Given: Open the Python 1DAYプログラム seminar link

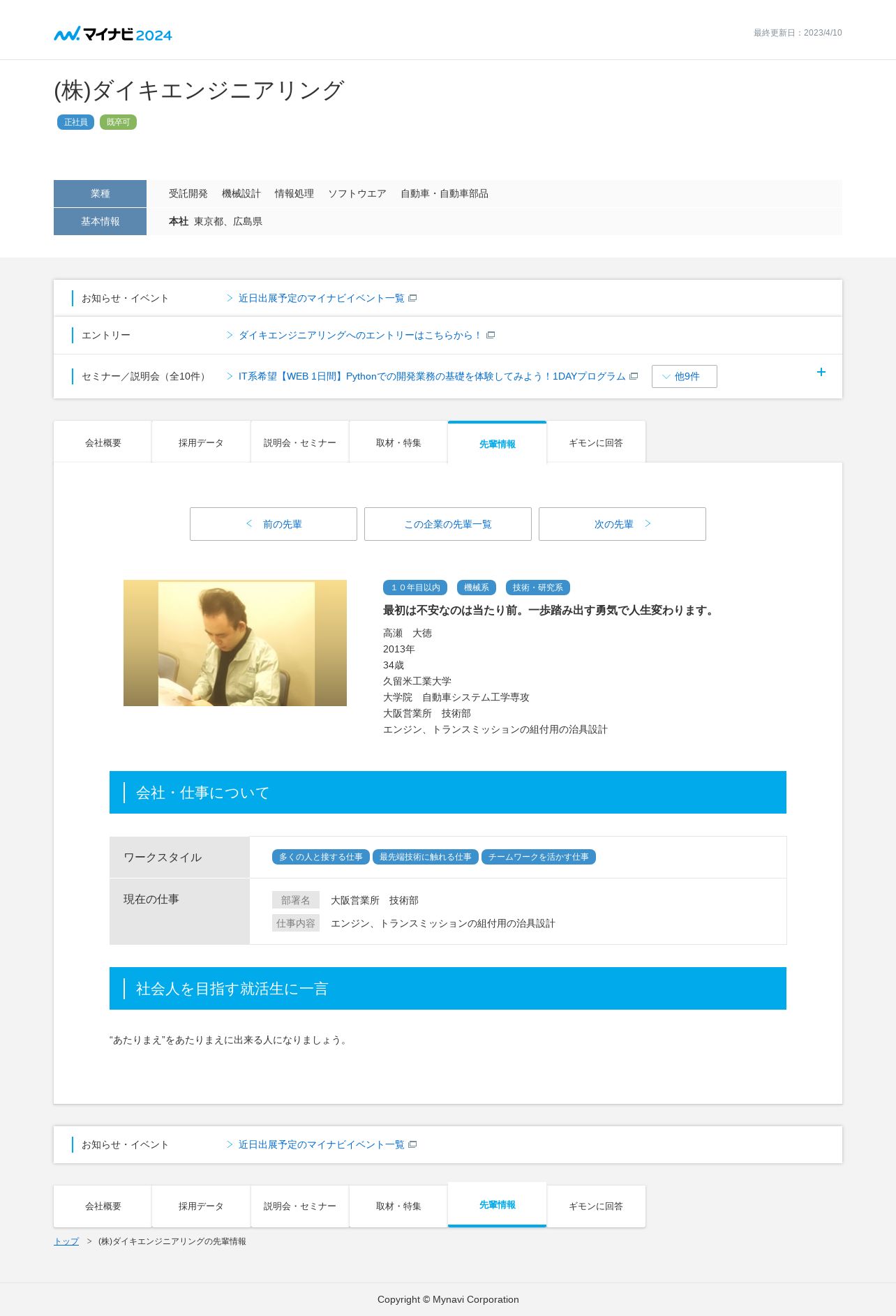Looking at the screenshot, I should tap(432, 376).
